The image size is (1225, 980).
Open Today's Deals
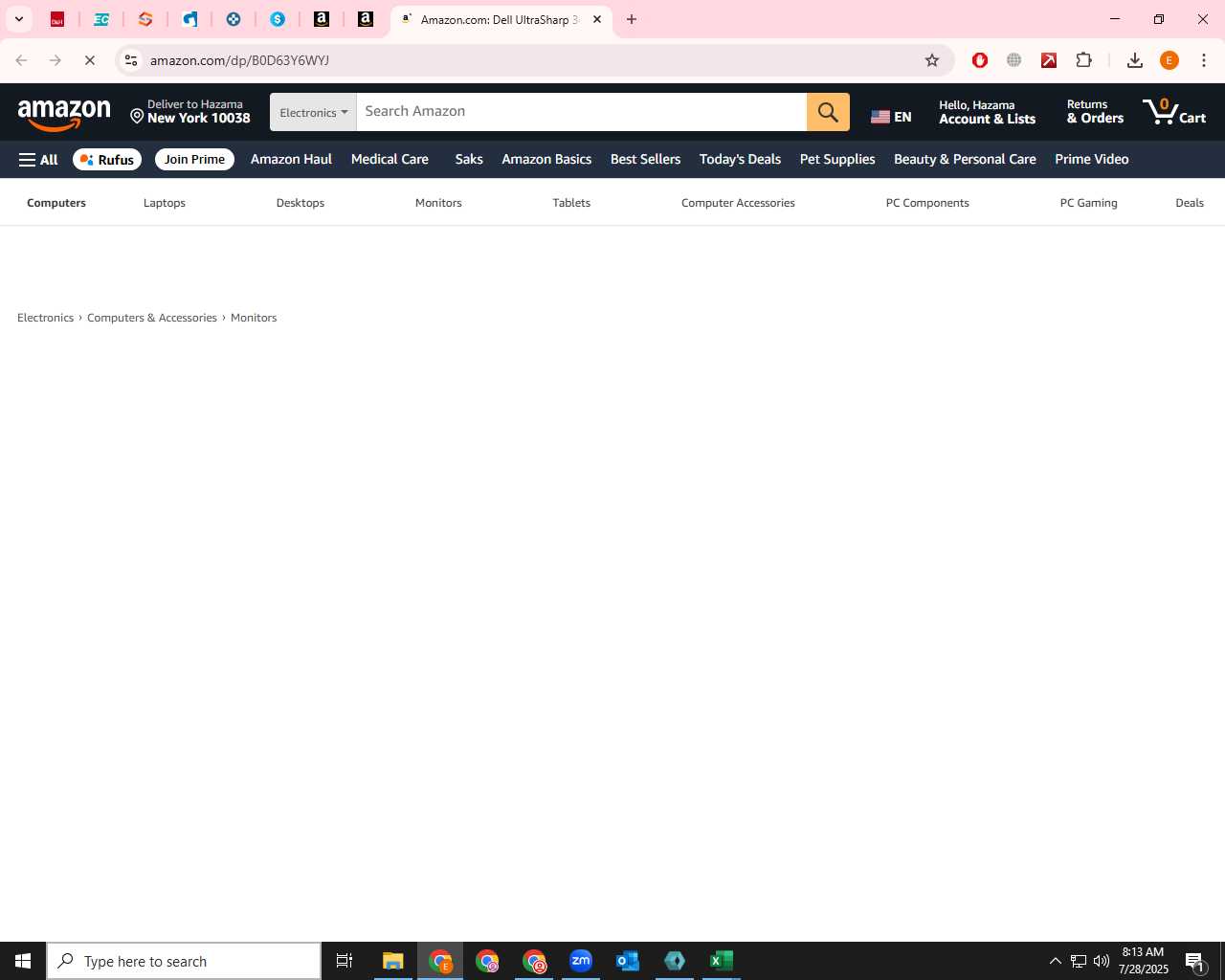[740, 159]
